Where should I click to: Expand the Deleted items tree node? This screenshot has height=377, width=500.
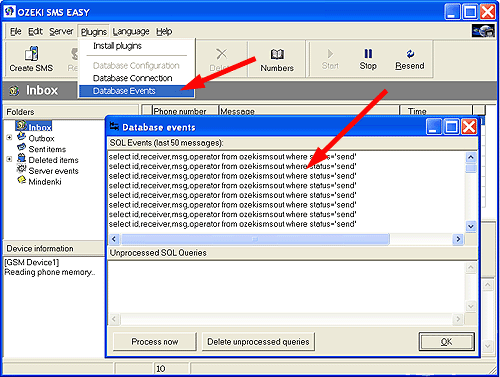[x=9, y=159]
